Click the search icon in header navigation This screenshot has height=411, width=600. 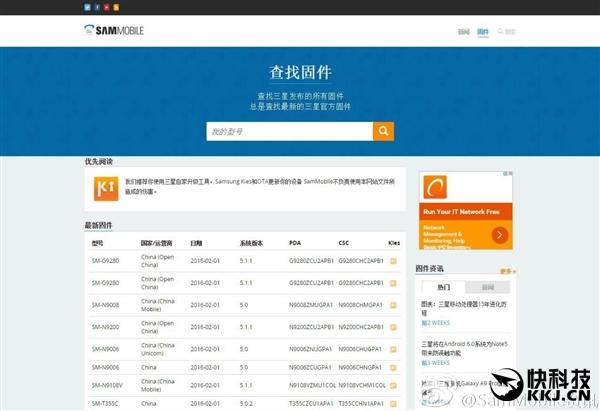pos(500,31)
